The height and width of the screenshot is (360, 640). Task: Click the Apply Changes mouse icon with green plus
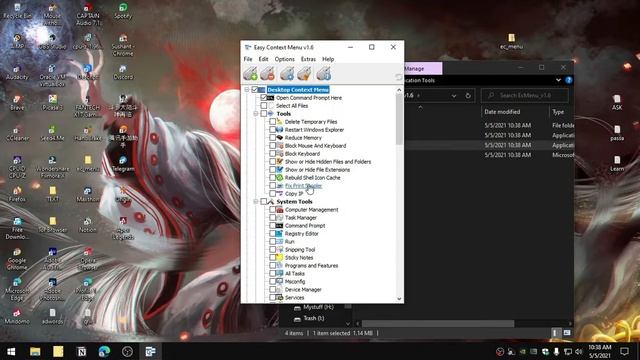(250, 74)
